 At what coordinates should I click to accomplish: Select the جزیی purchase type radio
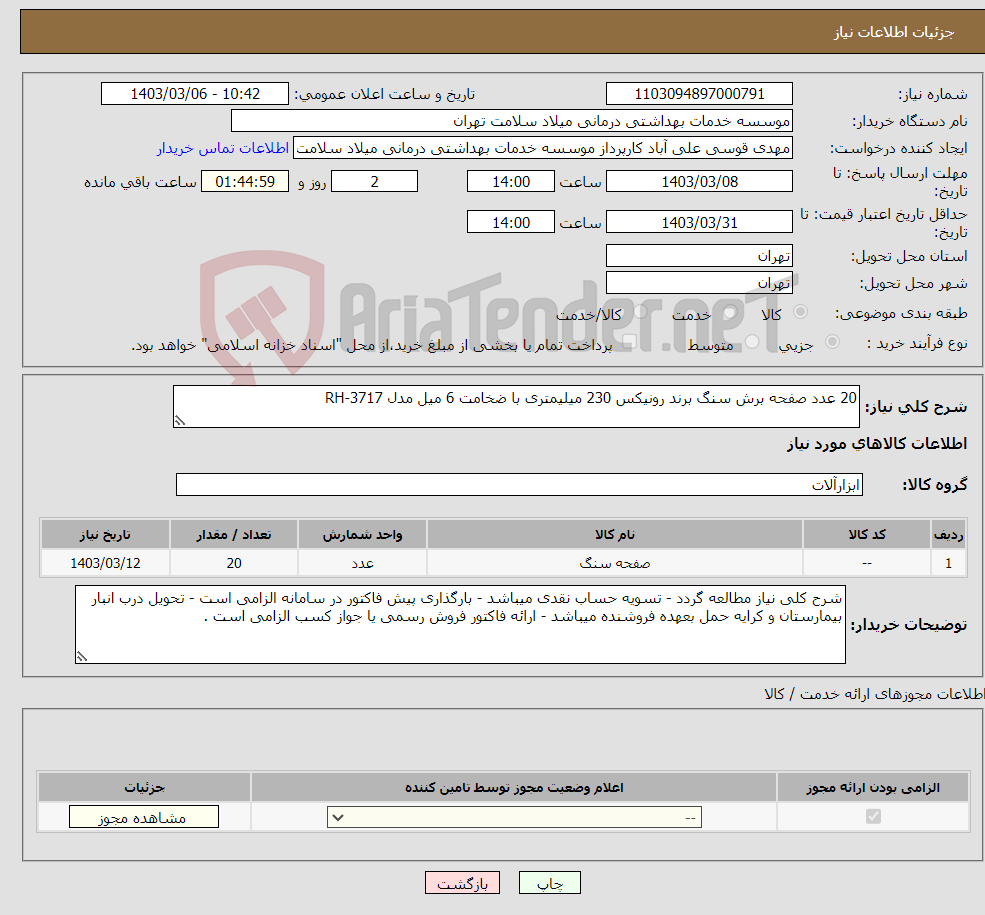(x=832, y=342)
